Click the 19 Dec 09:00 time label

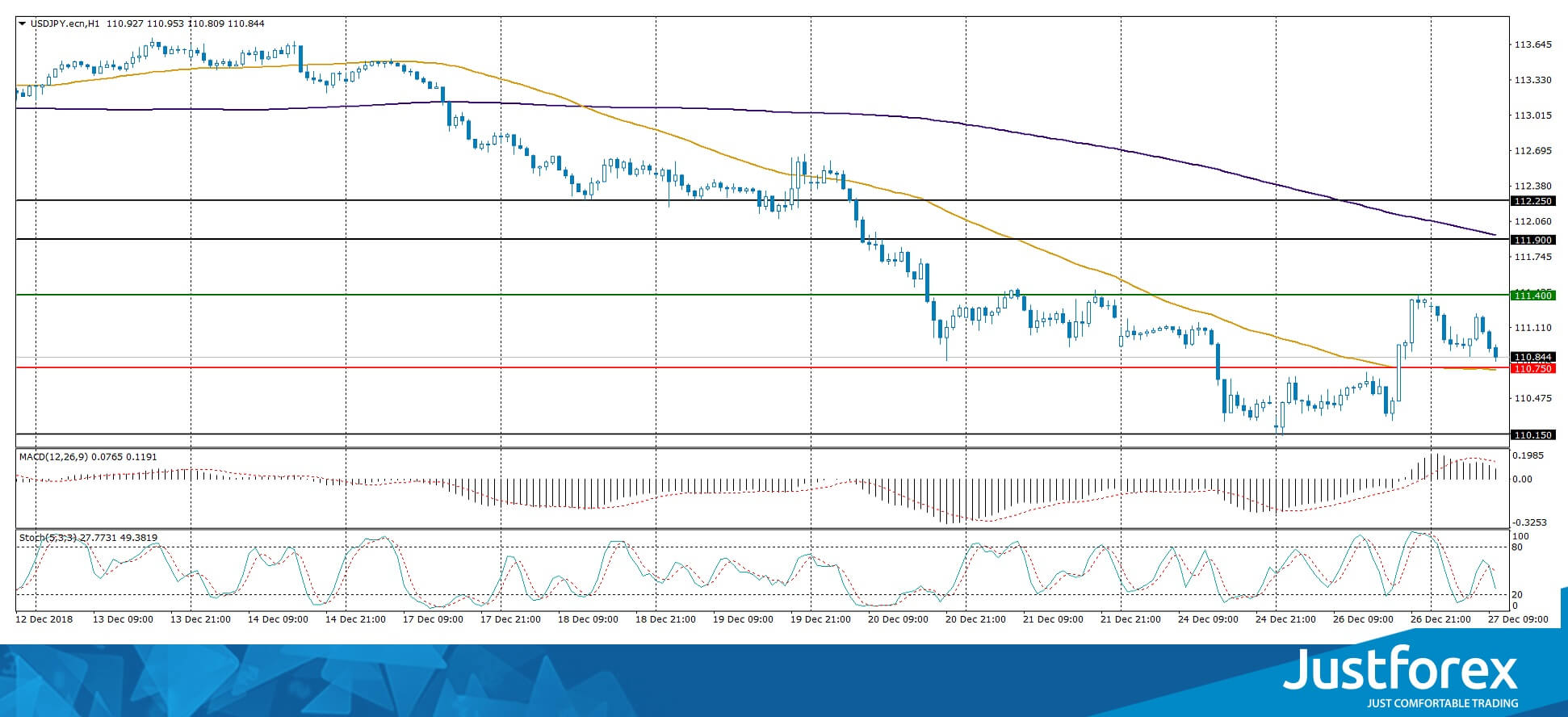coord(743,619)
